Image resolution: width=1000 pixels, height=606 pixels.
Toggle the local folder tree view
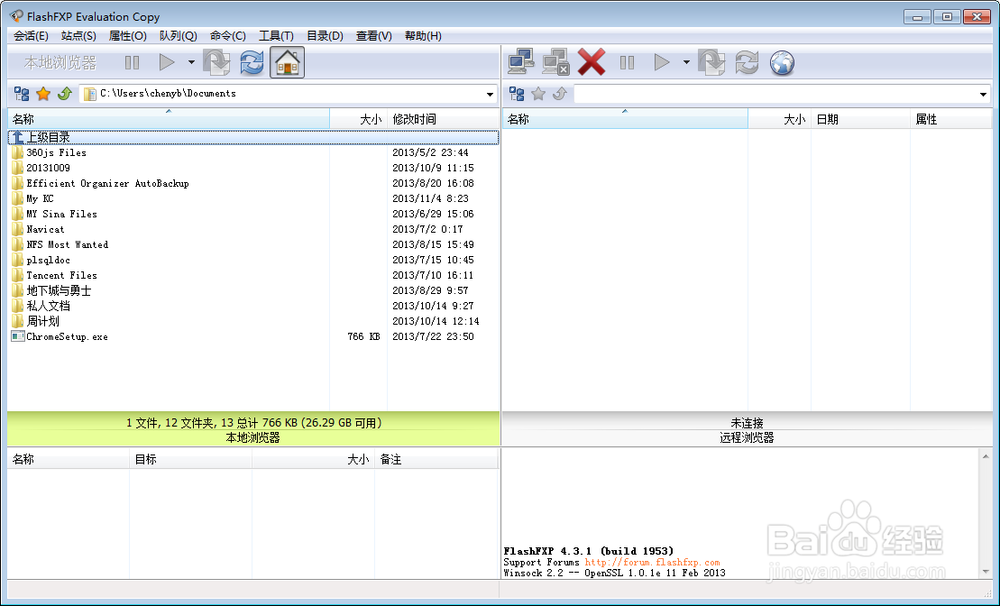click(x=21, y=93)
